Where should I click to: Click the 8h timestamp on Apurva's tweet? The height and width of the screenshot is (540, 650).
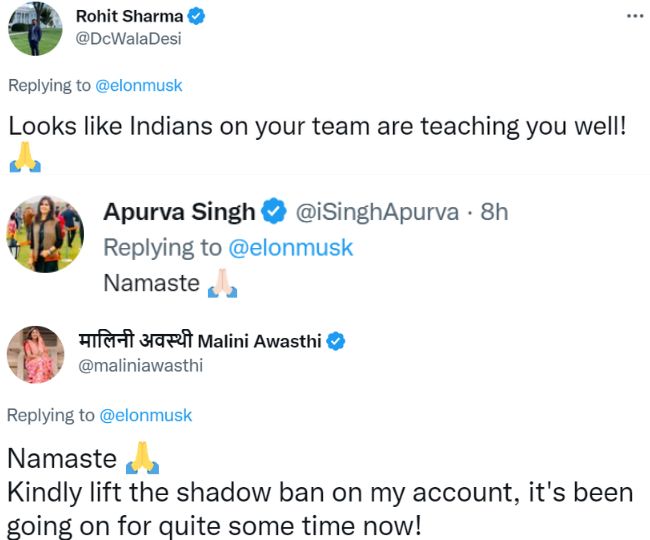click(x=493, y=212)
